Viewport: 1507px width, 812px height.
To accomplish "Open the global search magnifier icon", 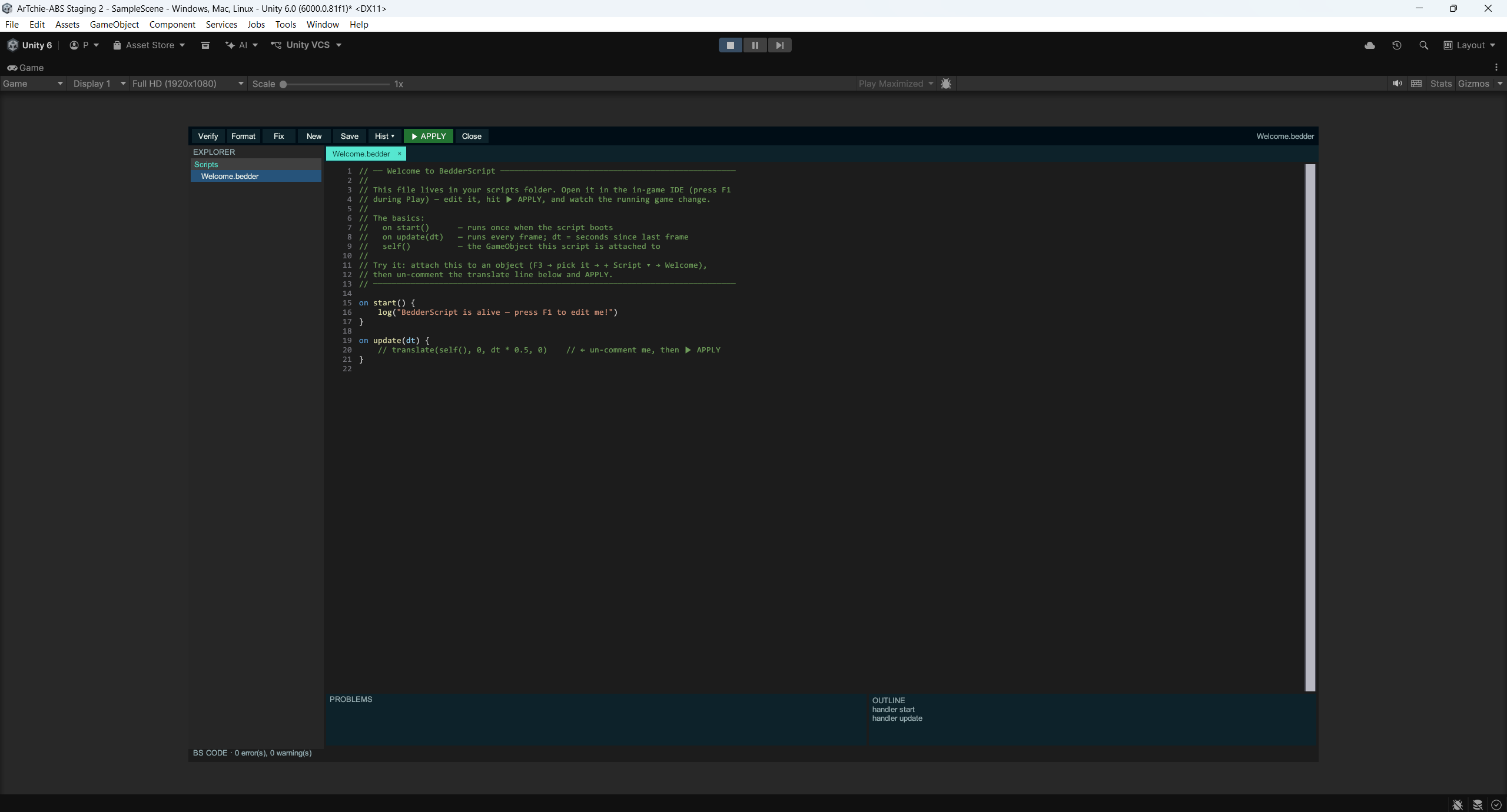I will point(1423,45).
